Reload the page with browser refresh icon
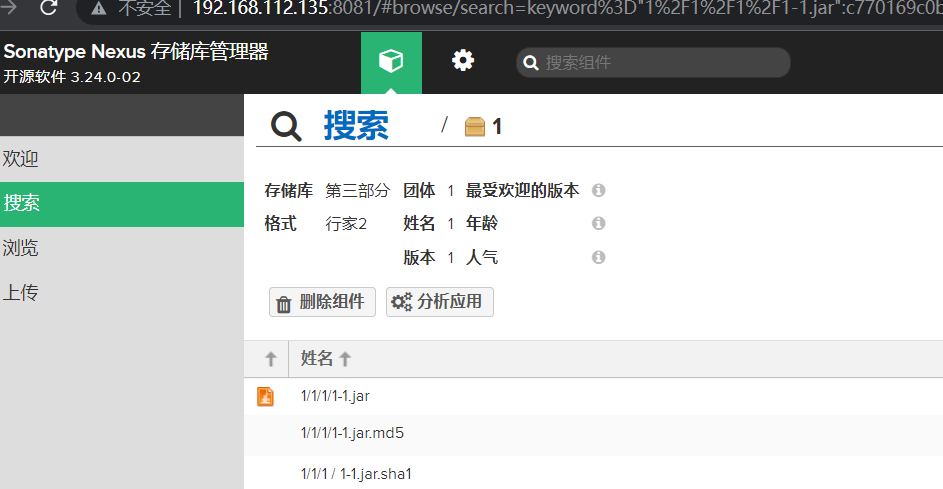This screenshot has width=943, height=489. [48, 8]
